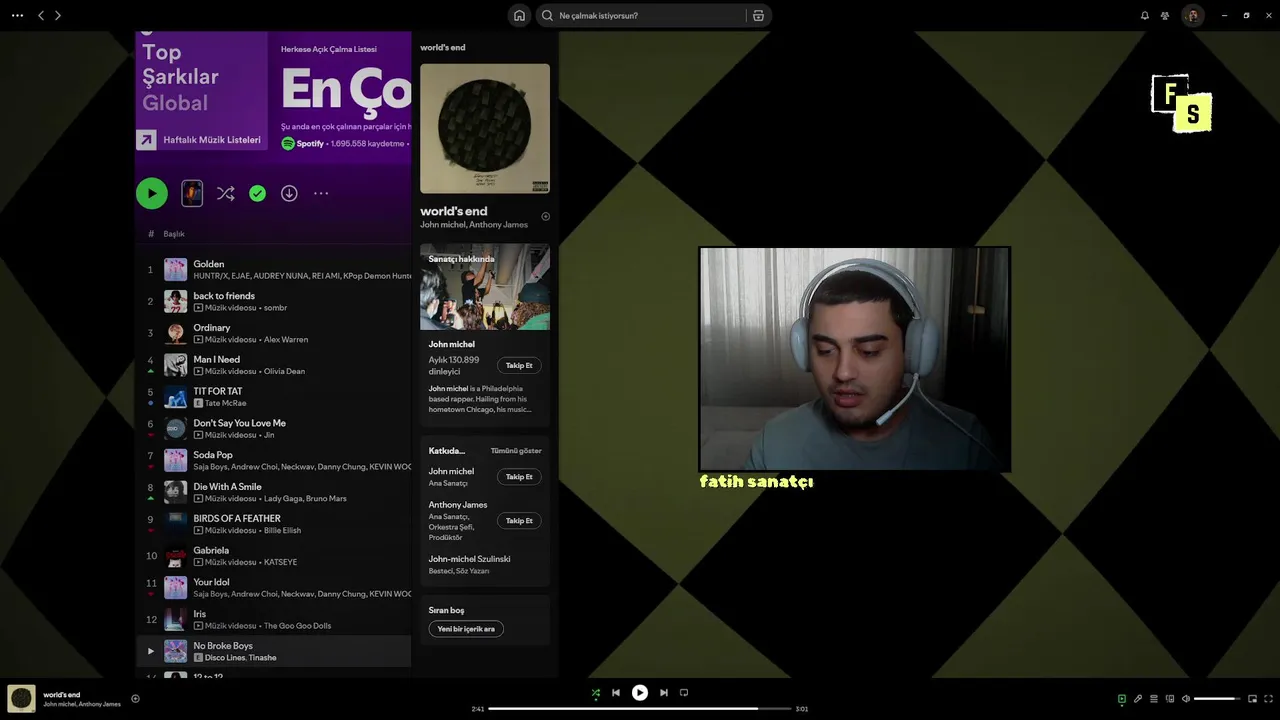This screenshot has height=720, width=1280.
Task: Click the main play button in player bar
Action: (x=640, y=692)
